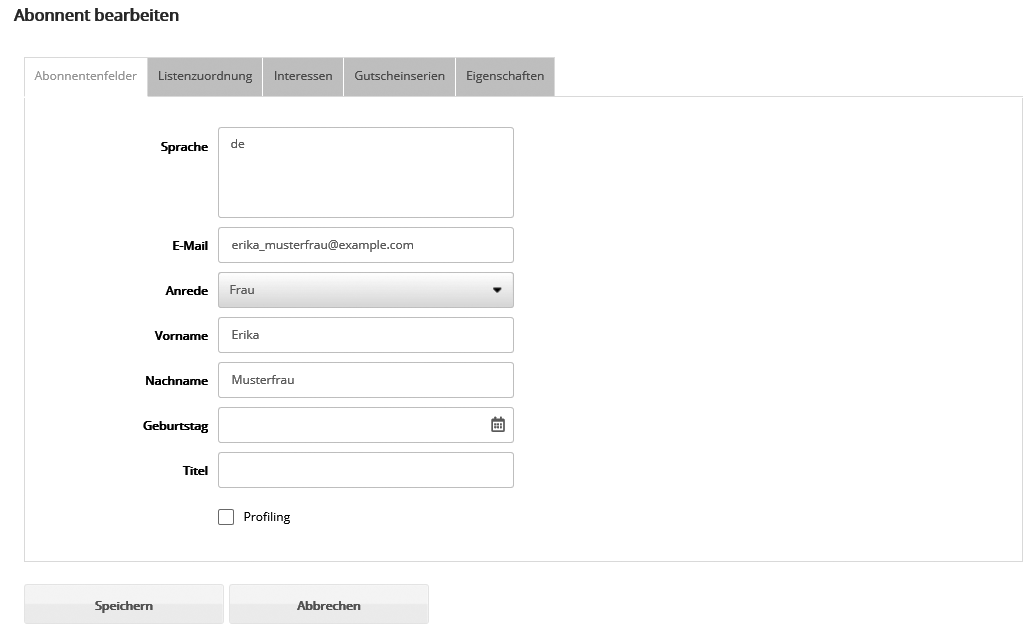Click the Profiling label text
The image size is (1035, 641).
click(267, 517)
